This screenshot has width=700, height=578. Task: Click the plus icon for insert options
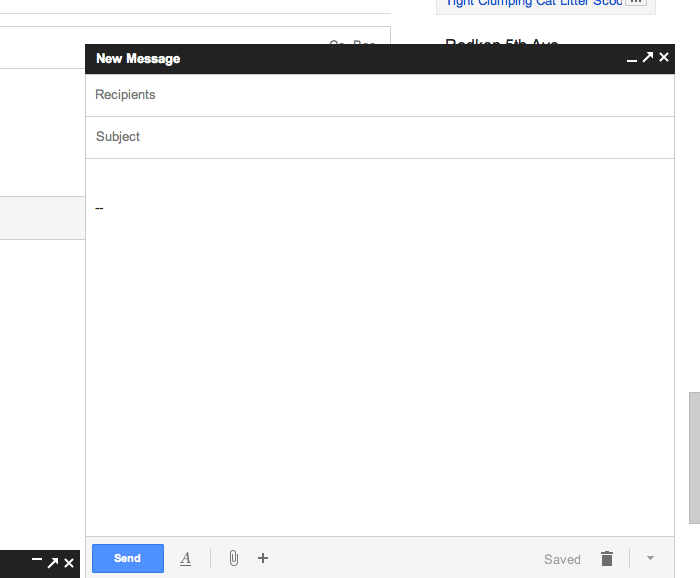point(263,558)
